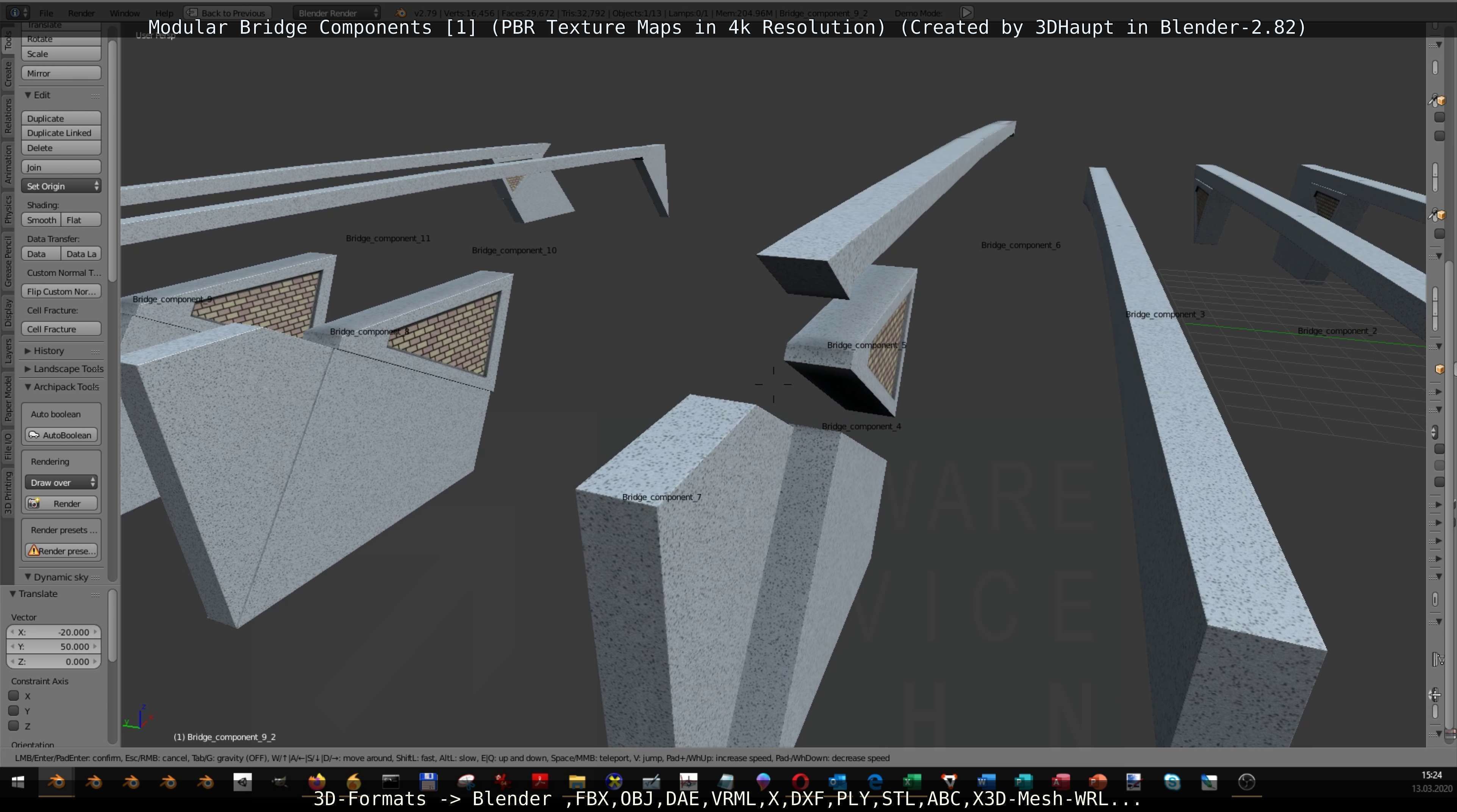The width and height of the screenshot is (1457, 812).
Task: Click the Delete button
Action: click(x=61, y=148)
